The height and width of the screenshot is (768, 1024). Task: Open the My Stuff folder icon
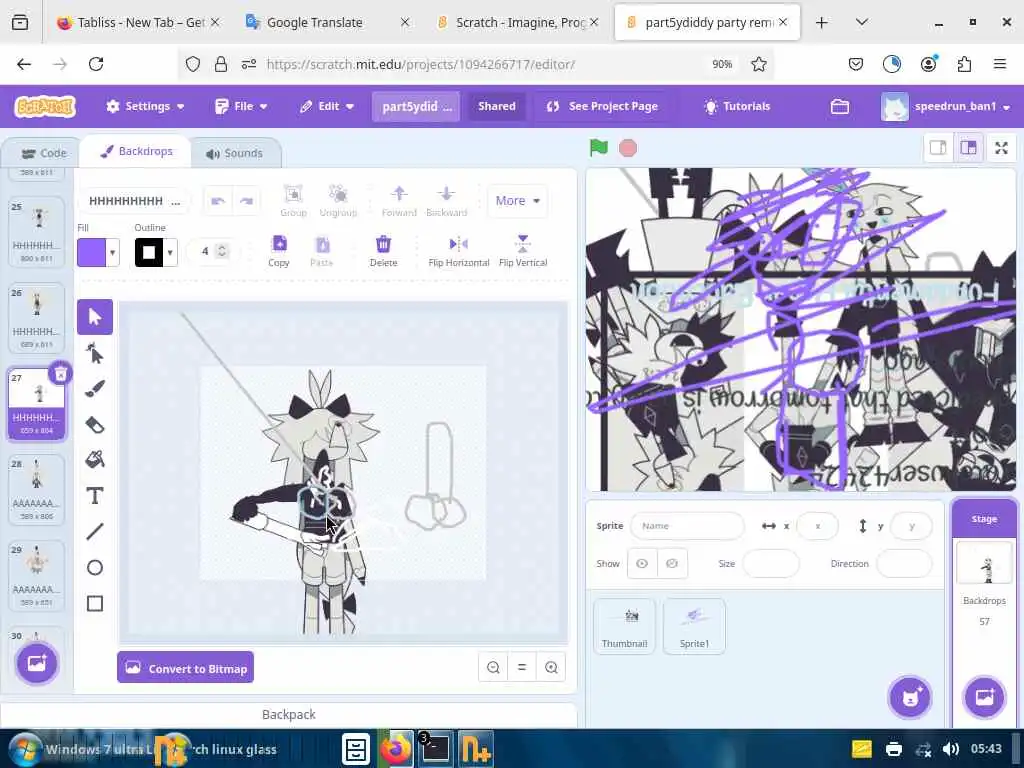pos(840,106)
